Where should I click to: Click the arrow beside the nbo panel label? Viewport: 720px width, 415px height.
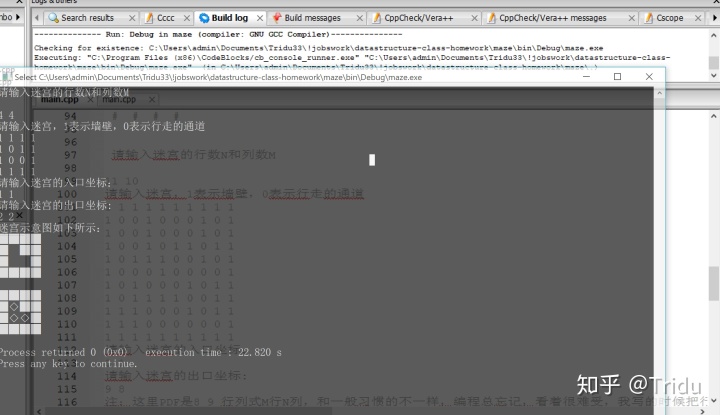pyautogui.click(x=18, y=17)
